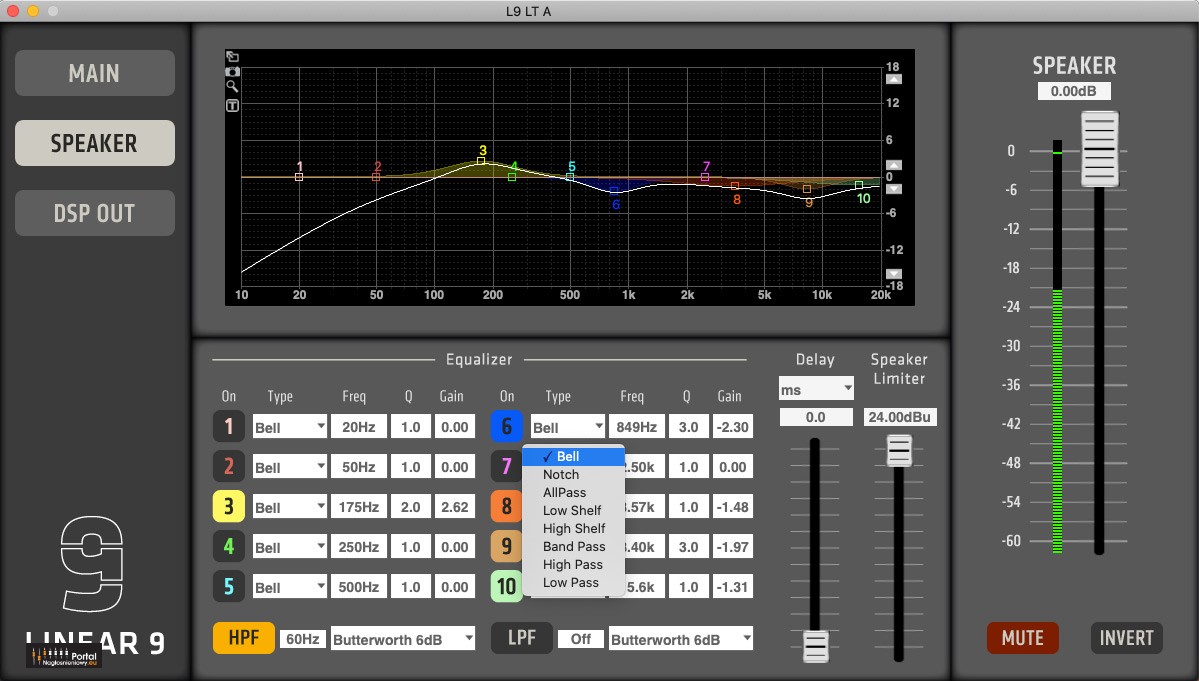Image resolution: width=1199 pixels, height=681 pixels.
Task: Open the delay units ms dropdown
Action: click(x=816, y=388)
